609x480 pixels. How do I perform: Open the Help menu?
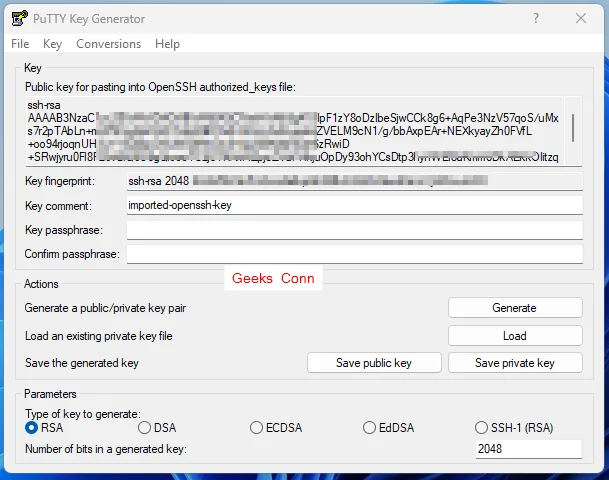(x=167, y=44)
